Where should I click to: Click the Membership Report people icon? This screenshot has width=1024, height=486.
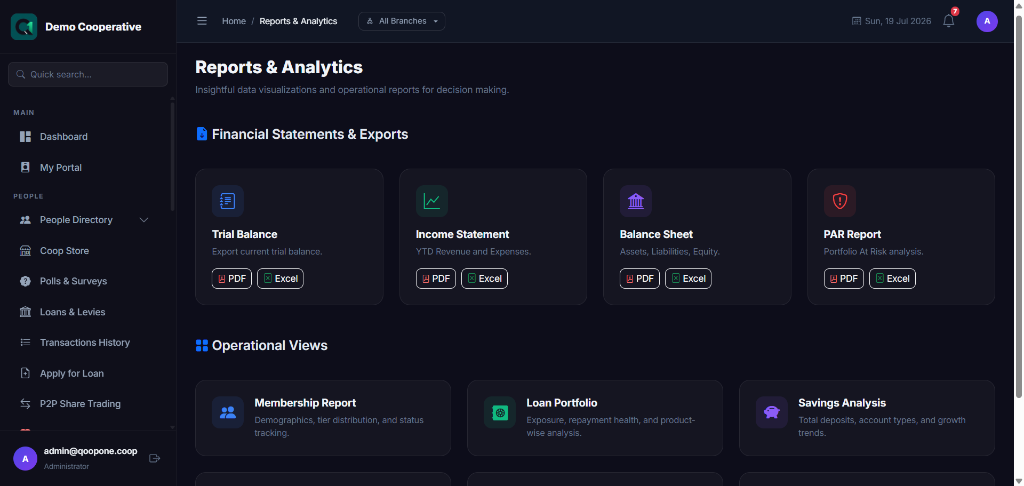(228, 412)
